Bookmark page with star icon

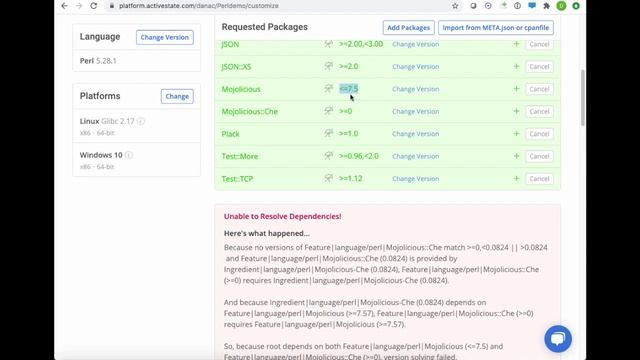point(455,6)
